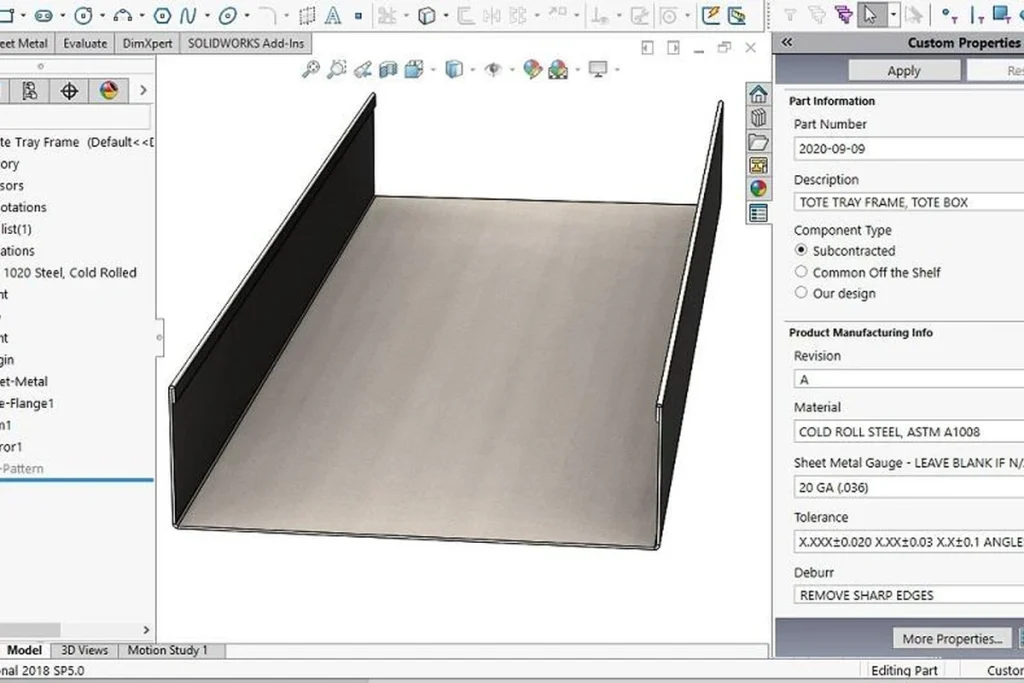Select the Ellipse sketch tool
The width and height of the screenshot is (1024, 683).
click(227, 15)
